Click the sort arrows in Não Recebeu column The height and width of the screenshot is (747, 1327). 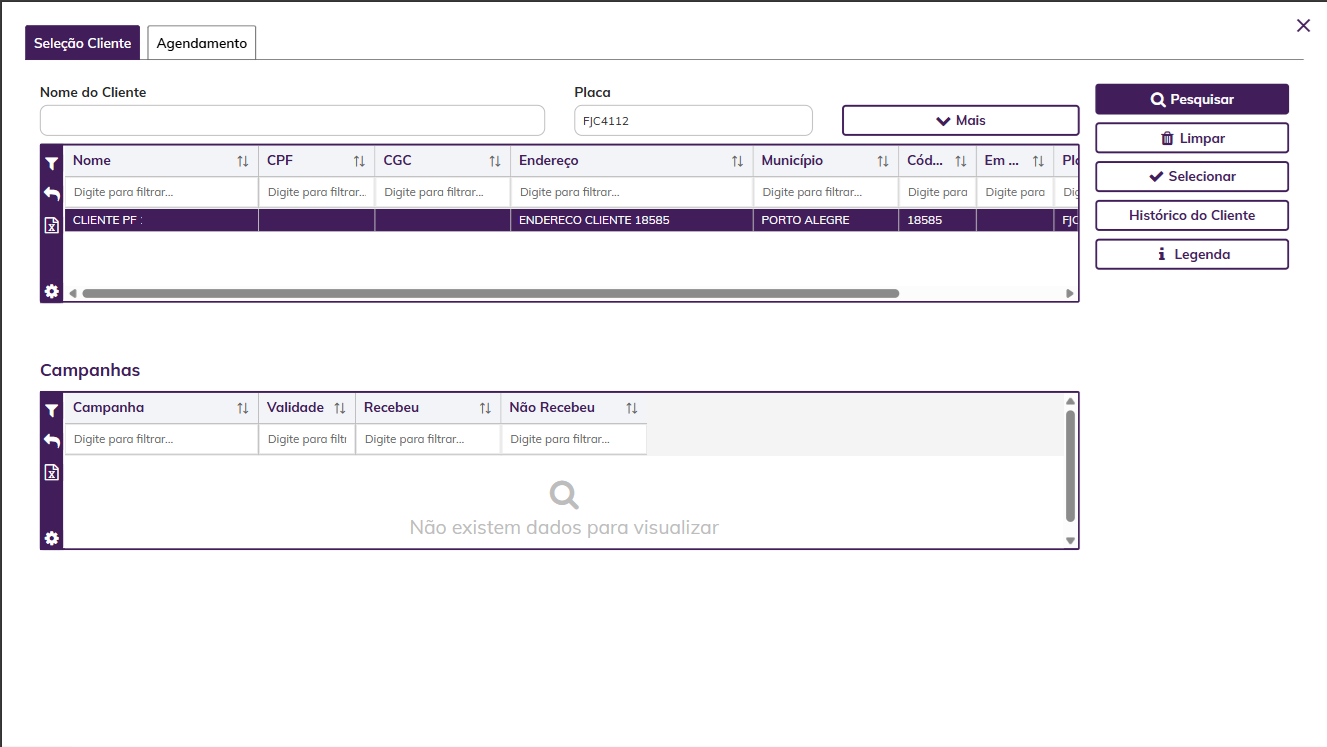631,408
